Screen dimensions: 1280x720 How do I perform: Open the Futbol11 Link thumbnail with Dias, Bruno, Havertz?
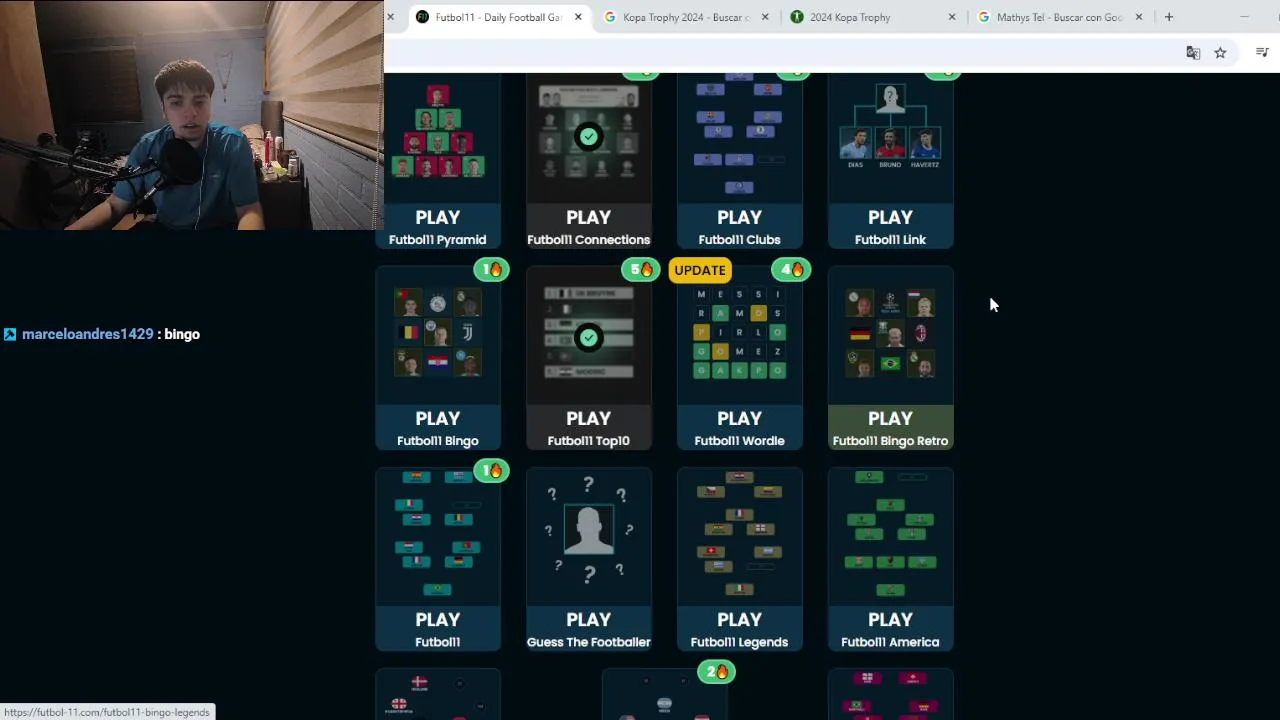890,138
